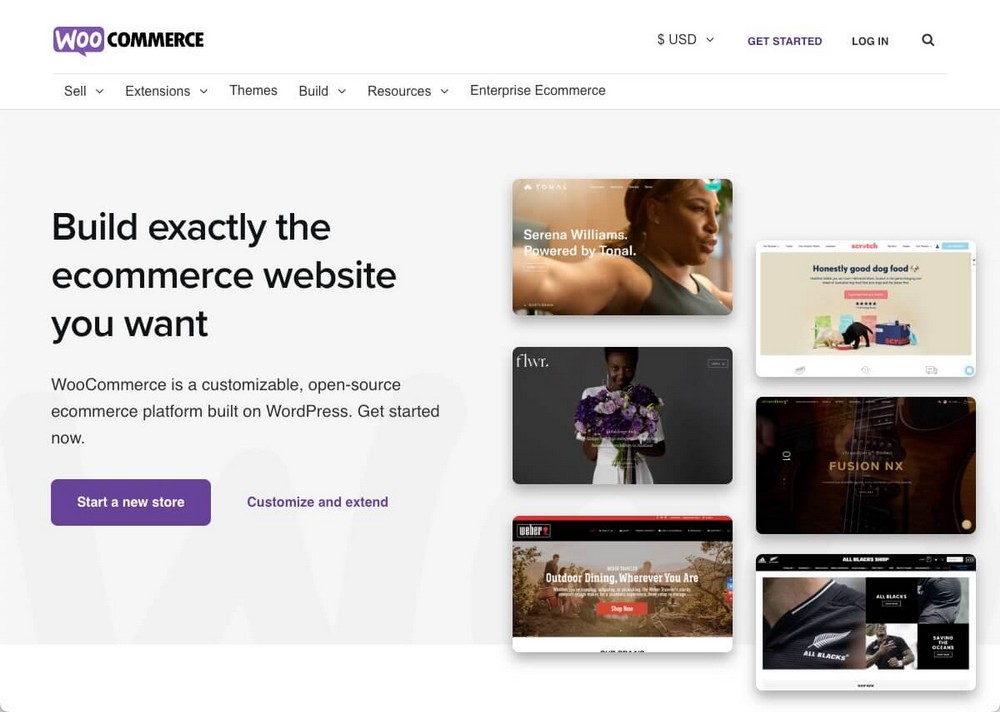Click the flwr florist website thumbnail
Image resolution: width=1000 pixels, height=712 pixels.
[622, 415]
